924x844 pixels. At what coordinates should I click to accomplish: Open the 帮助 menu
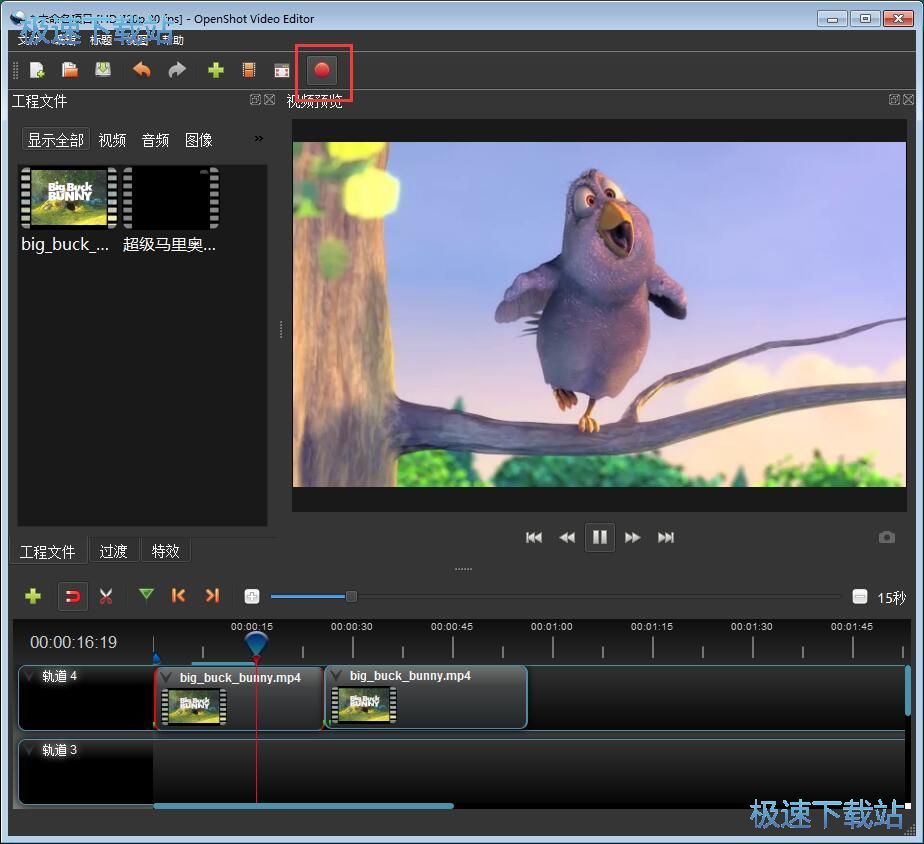coord(173,40)
